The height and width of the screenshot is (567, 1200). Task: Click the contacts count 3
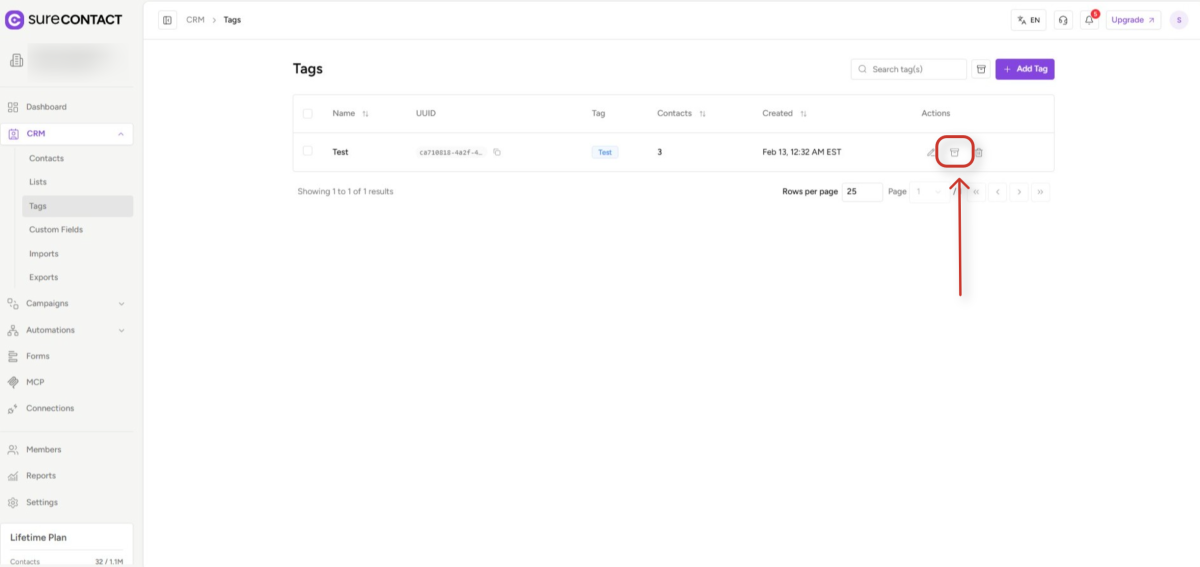(x=659, y=152)
